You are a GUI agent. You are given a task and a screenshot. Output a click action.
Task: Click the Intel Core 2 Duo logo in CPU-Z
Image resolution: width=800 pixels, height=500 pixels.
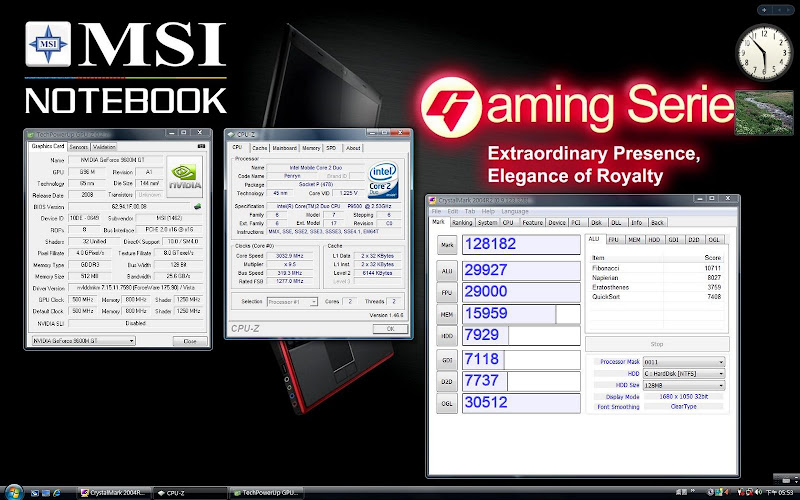(x=383, y=180)
